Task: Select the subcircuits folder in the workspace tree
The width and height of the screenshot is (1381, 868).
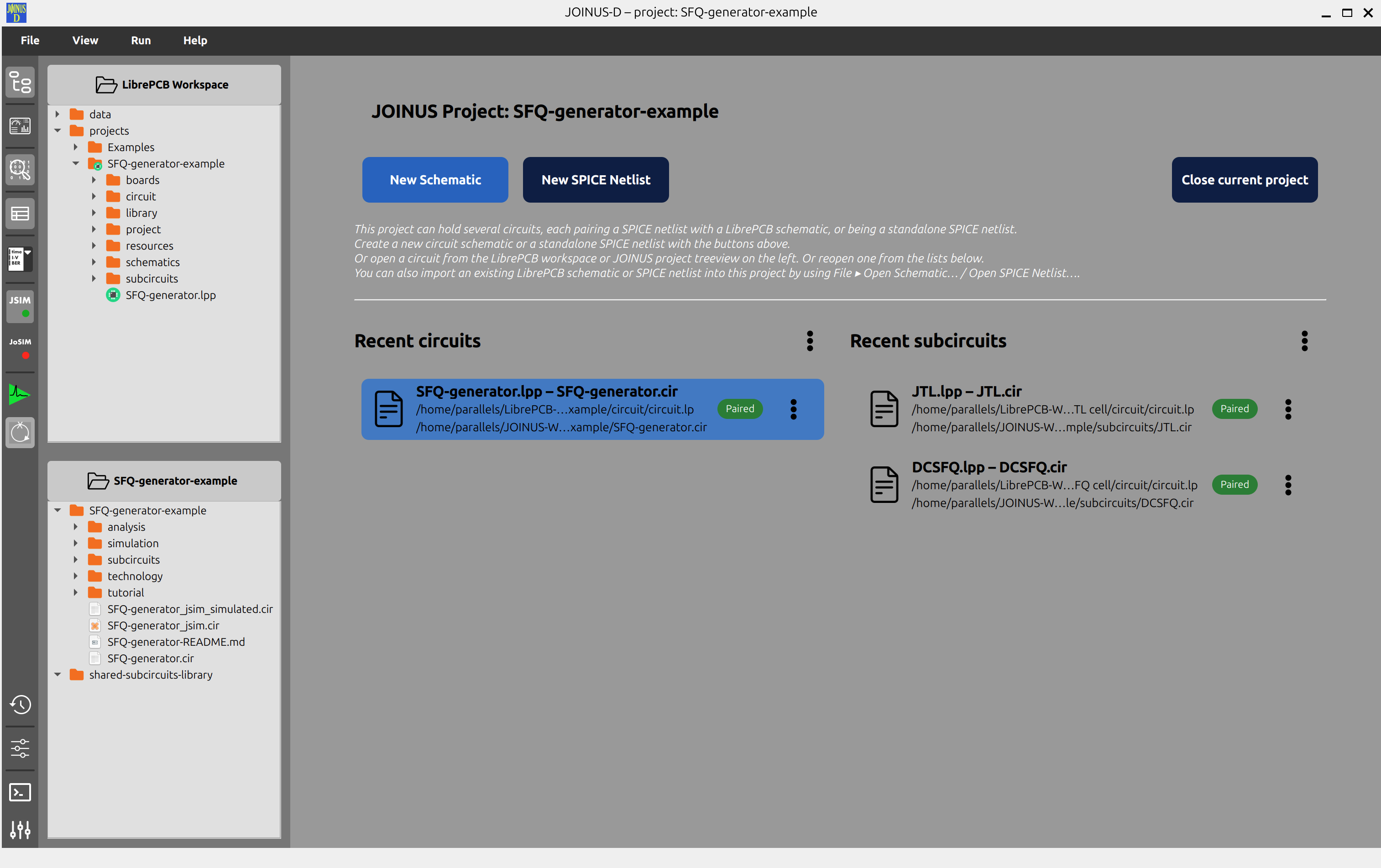Action: (152, 278)
